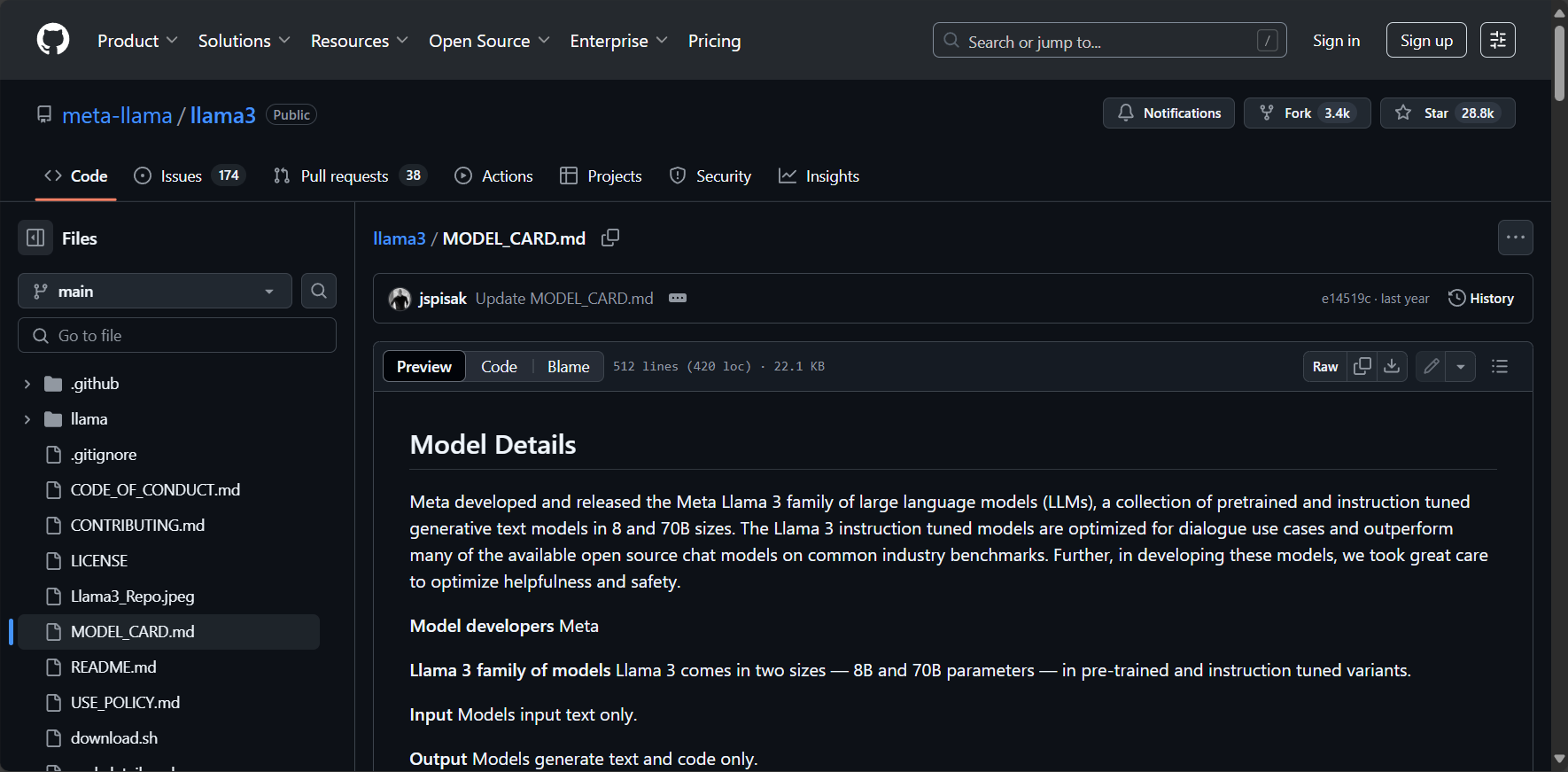Expand the commit message details ellipsis

(678, 299)
